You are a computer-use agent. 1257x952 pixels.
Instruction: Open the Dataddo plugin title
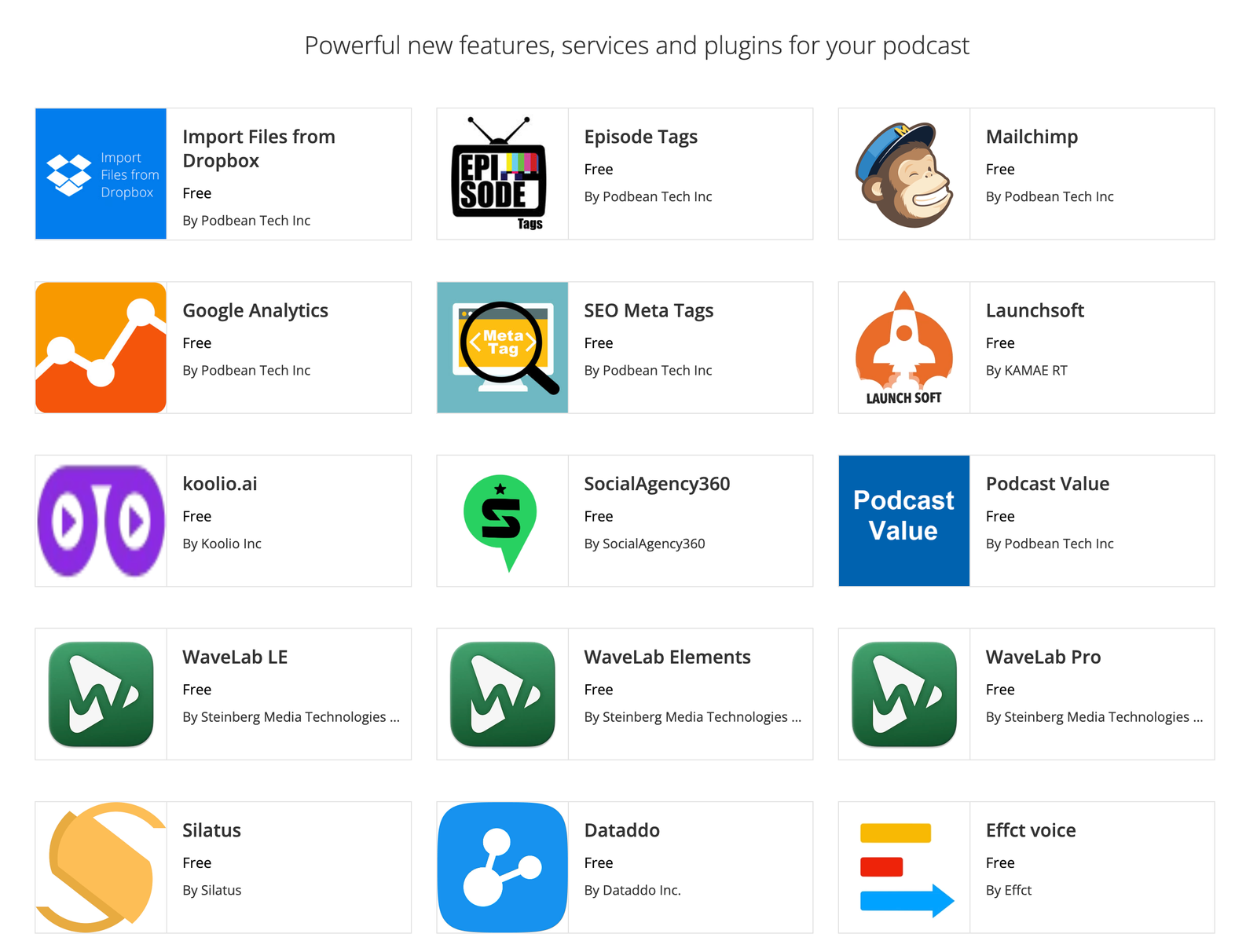(x=621, y=830)
